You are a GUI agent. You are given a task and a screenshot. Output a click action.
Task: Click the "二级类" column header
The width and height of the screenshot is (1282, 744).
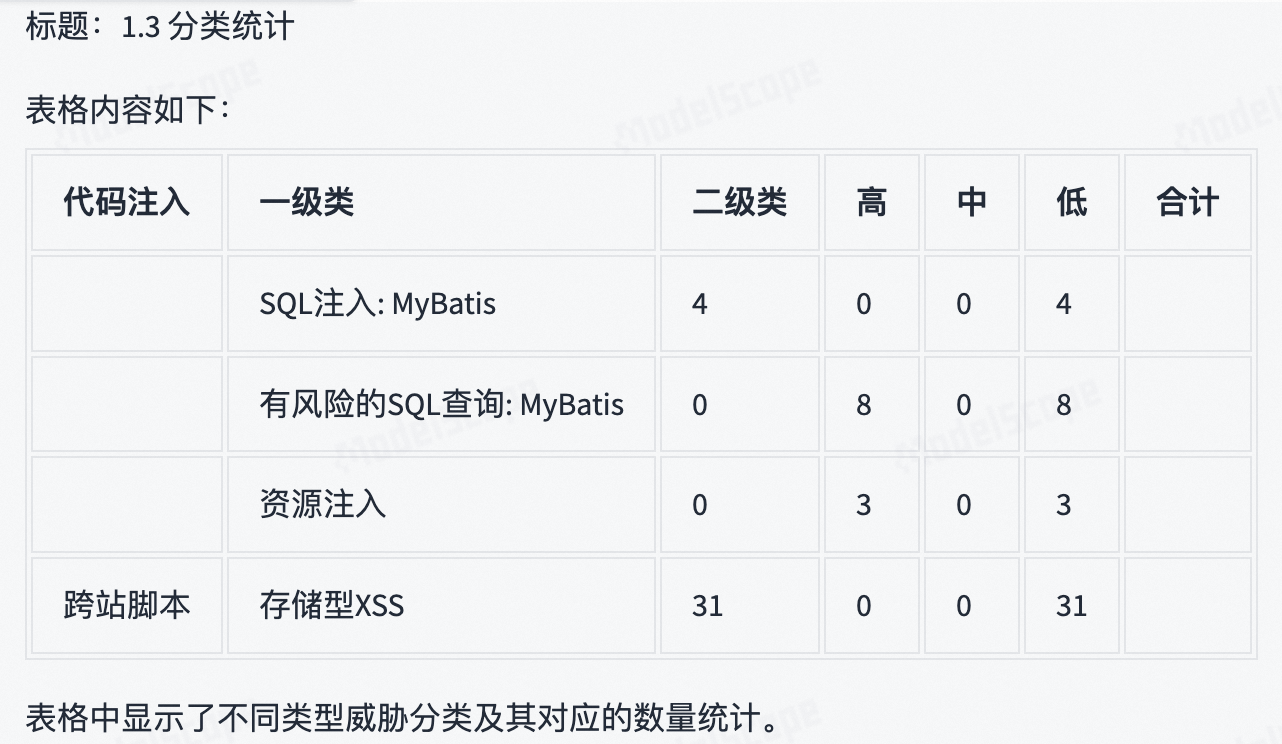pos(739,203)
